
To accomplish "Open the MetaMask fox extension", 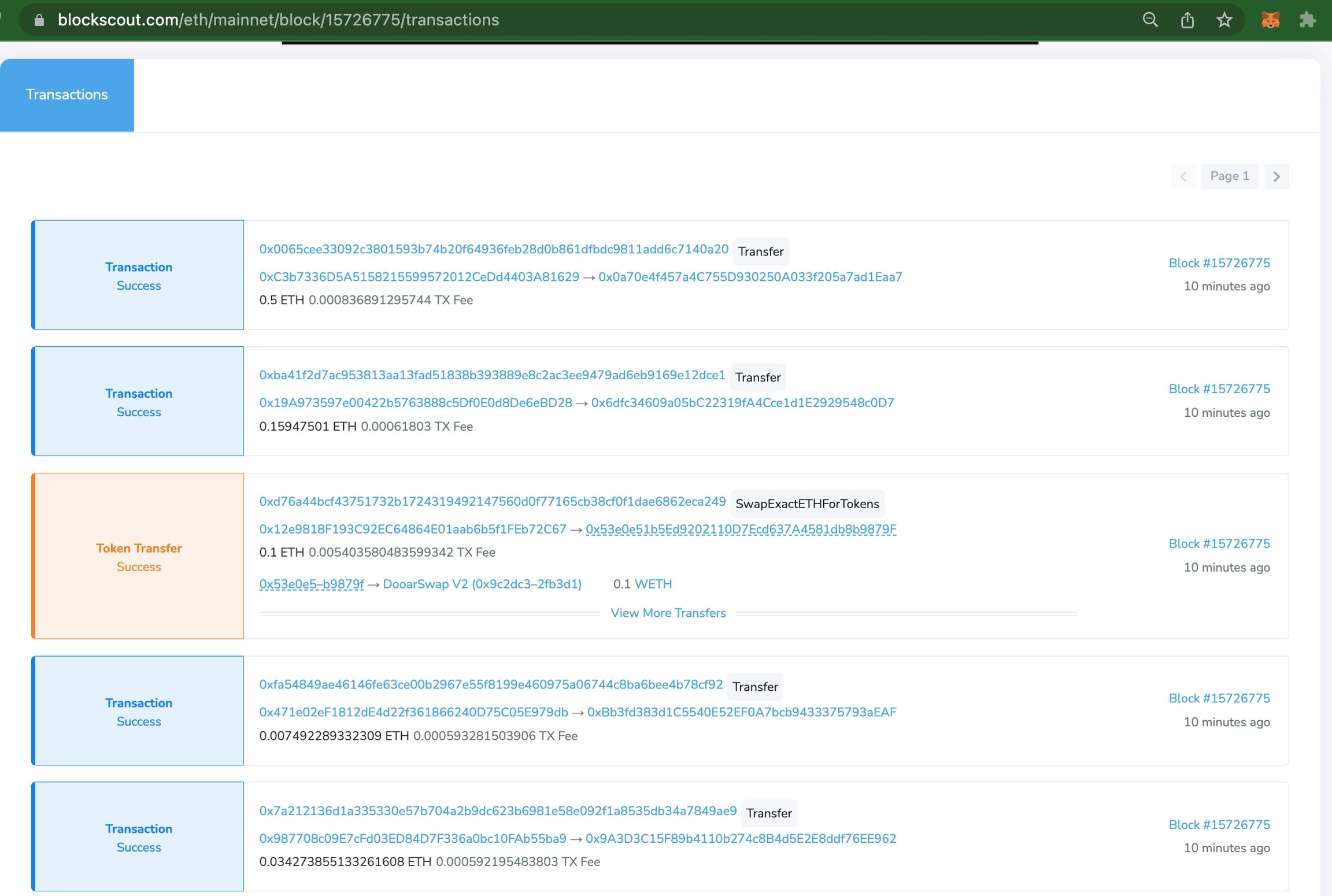I will click(1270, 20).
